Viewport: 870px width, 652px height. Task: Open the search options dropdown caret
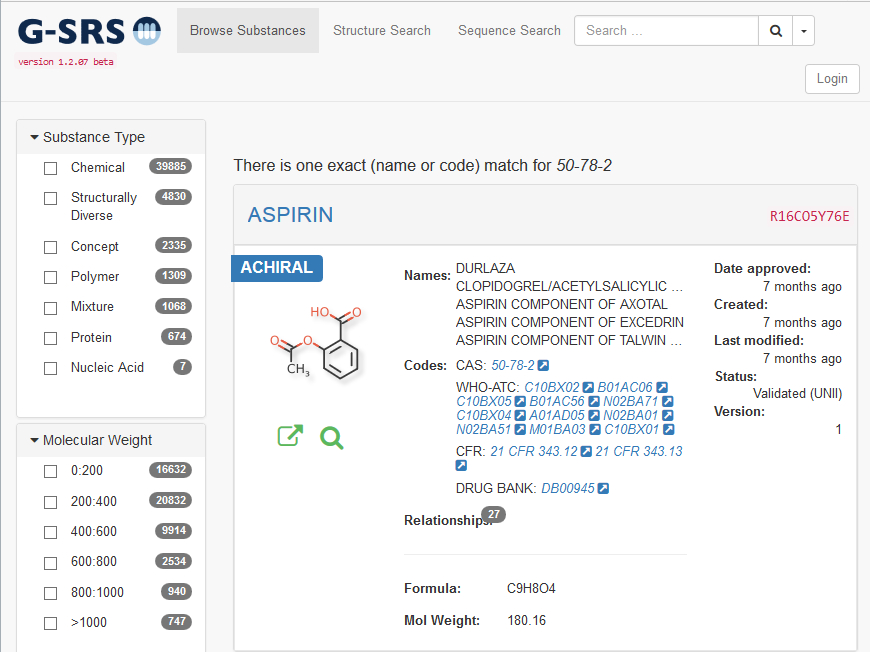pyautogui.click(x=803, y=31)
